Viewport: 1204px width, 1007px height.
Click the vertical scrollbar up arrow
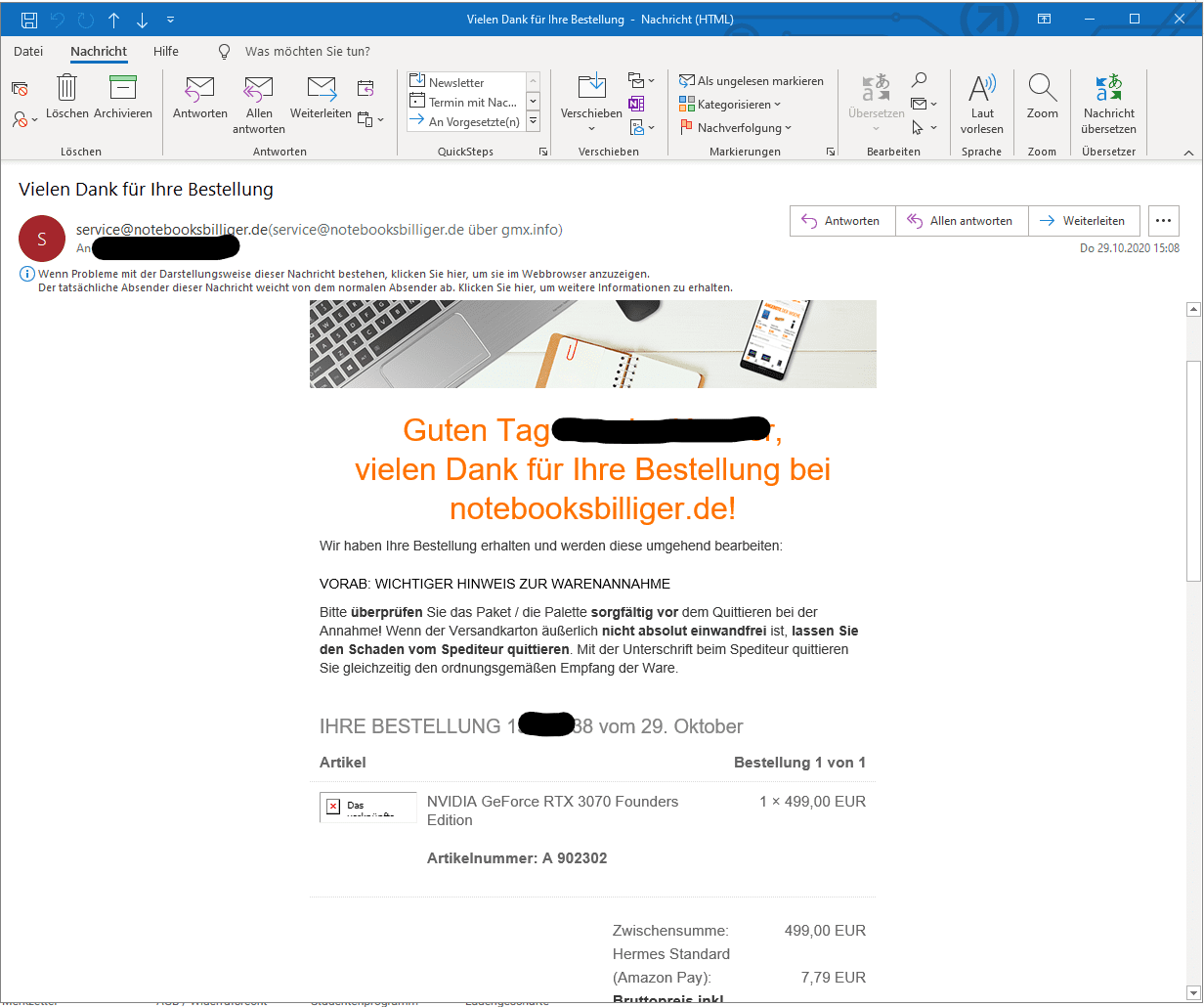[x=1192, y=309]
